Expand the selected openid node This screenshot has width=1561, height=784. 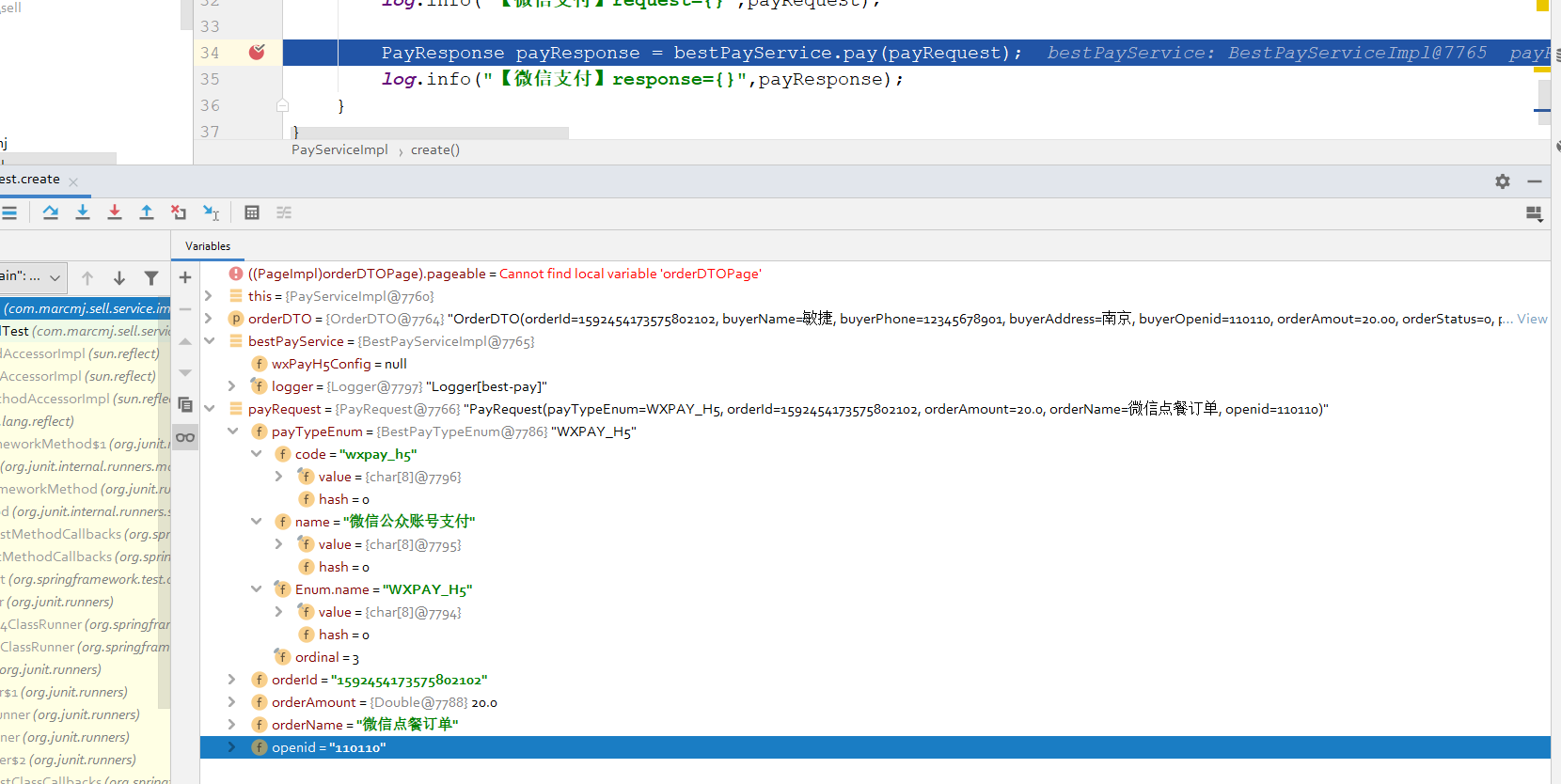click(x=232, y=747)
